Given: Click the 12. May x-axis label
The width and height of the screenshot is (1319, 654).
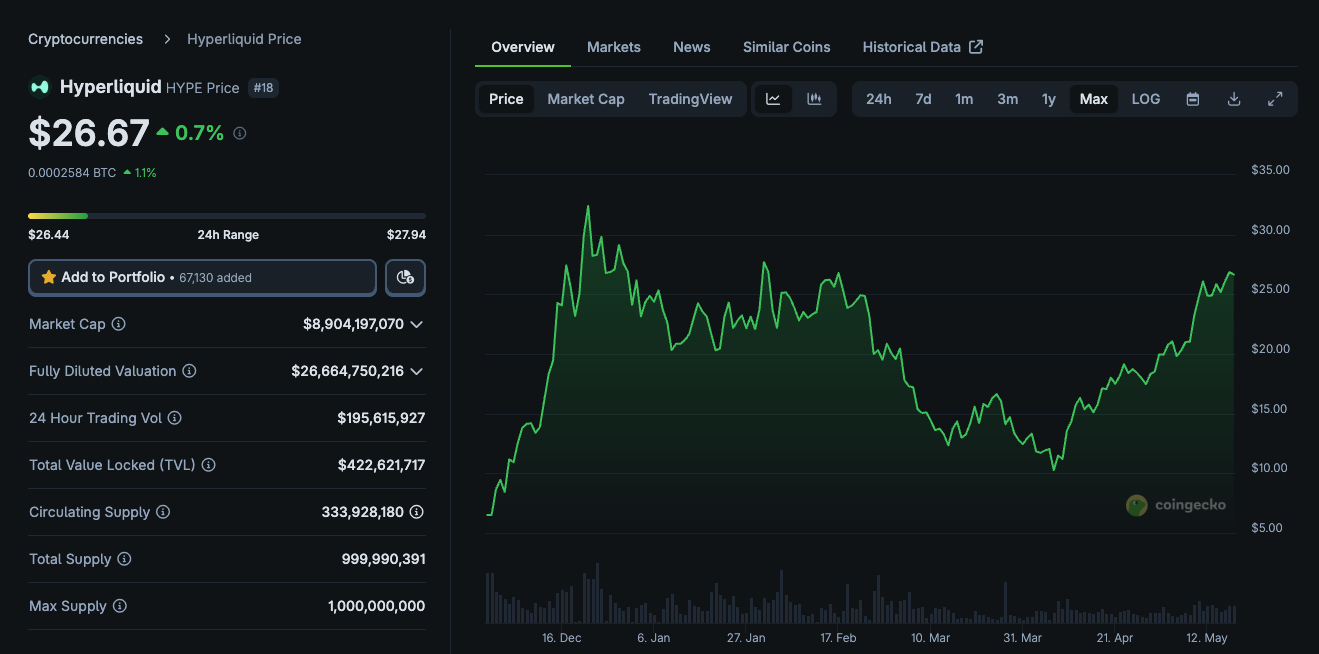Looking at the screenshot, I should point(1207,638).
